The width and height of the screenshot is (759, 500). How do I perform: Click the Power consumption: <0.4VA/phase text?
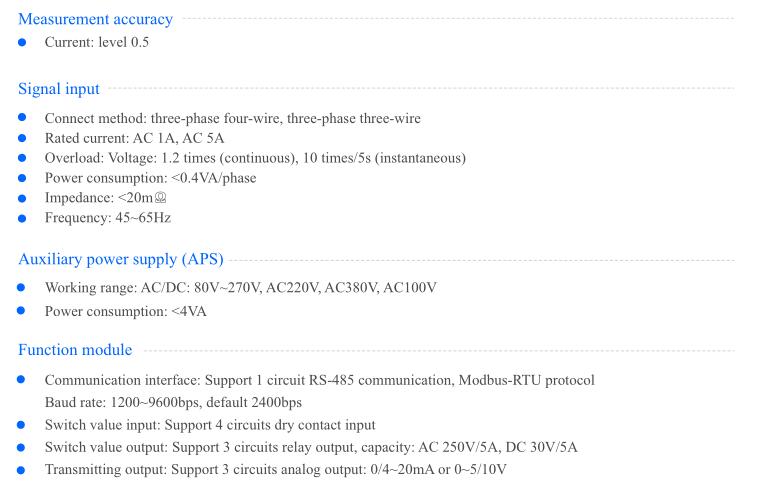point(151,178)
